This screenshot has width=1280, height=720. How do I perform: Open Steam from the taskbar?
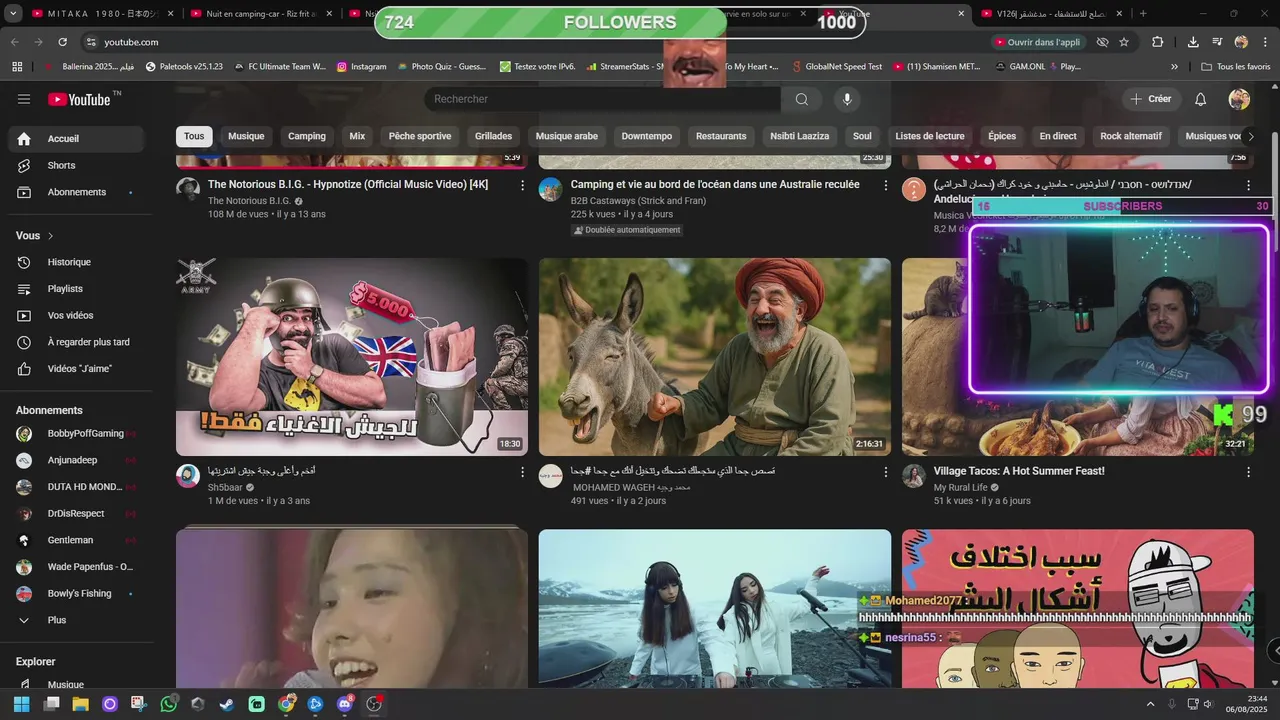[x=227, y=704]
